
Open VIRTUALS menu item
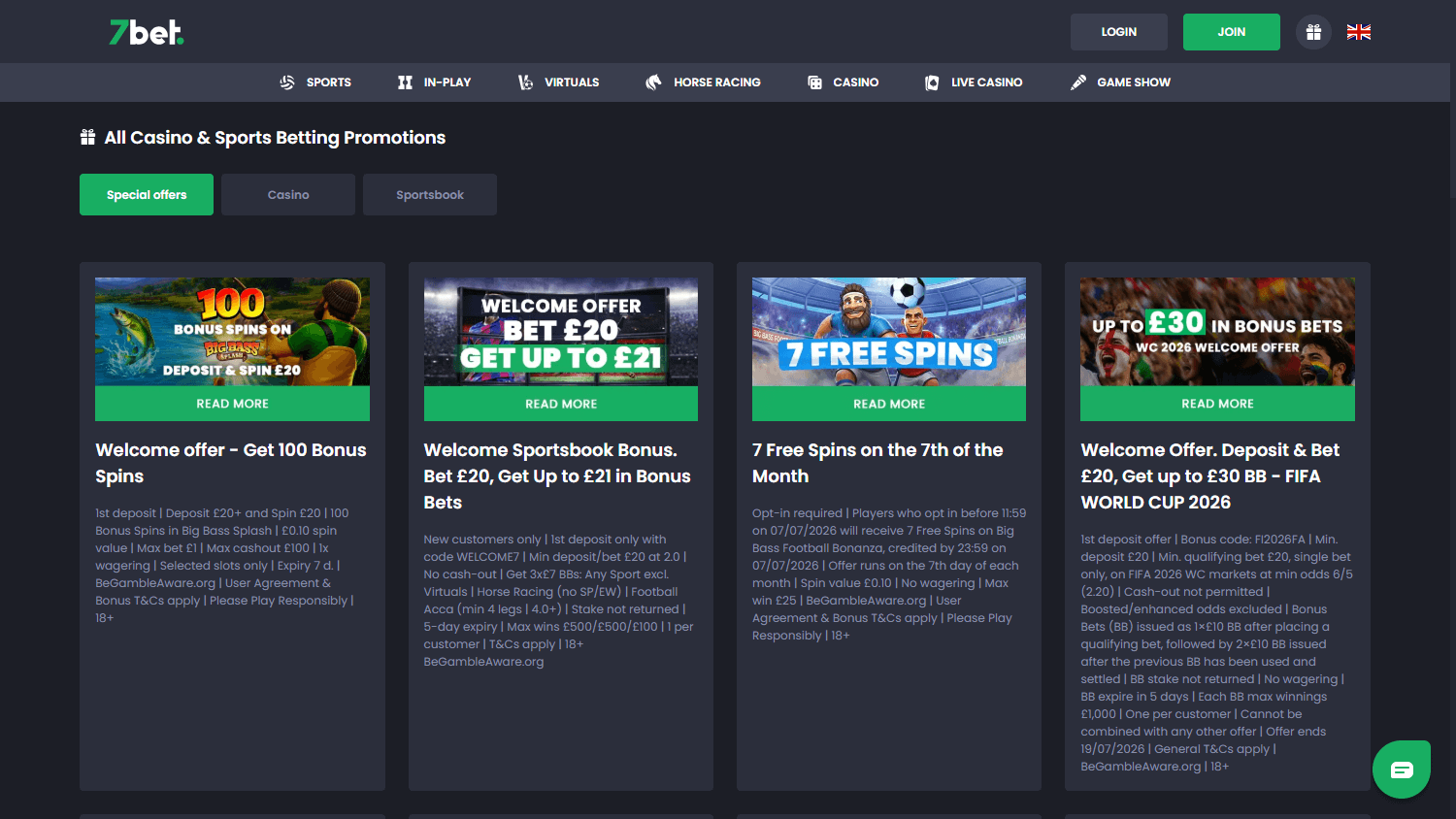(572, 82)
